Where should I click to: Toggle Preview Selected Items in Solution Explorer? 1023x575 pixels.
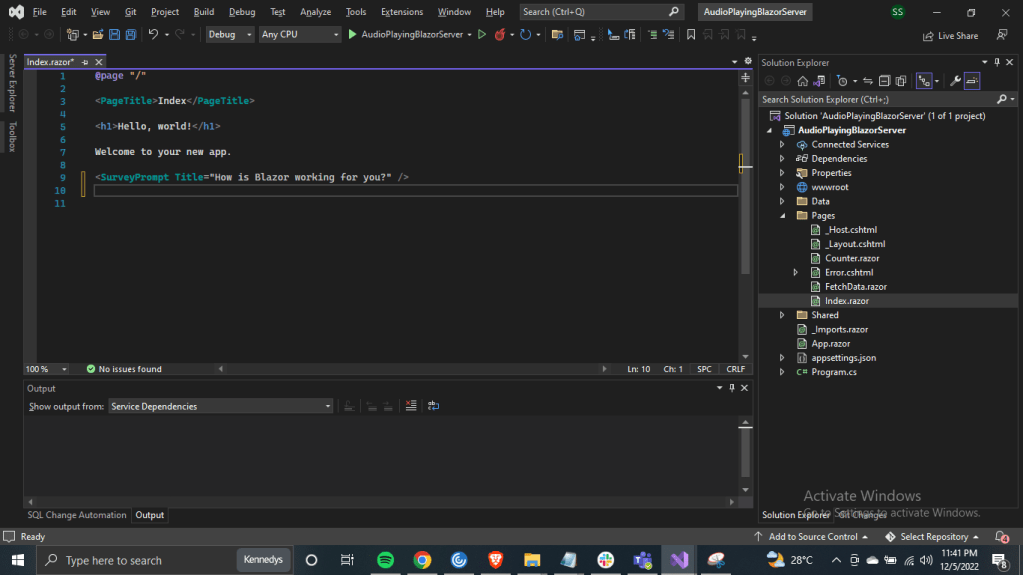coord(971,81)
